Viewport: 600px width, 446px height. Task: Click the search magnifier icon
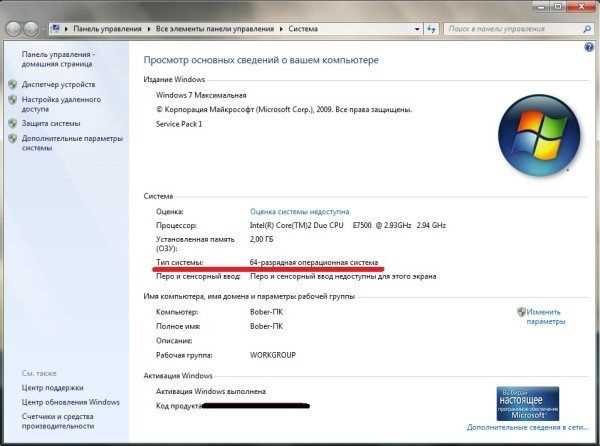(x=587, y=29)
